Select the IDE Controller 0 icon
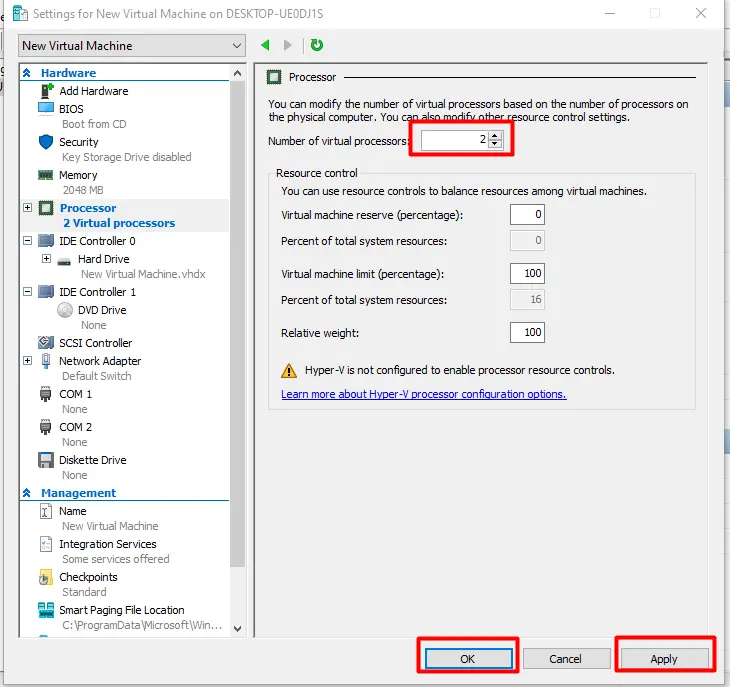730x687 pixels. click(46, 241)
